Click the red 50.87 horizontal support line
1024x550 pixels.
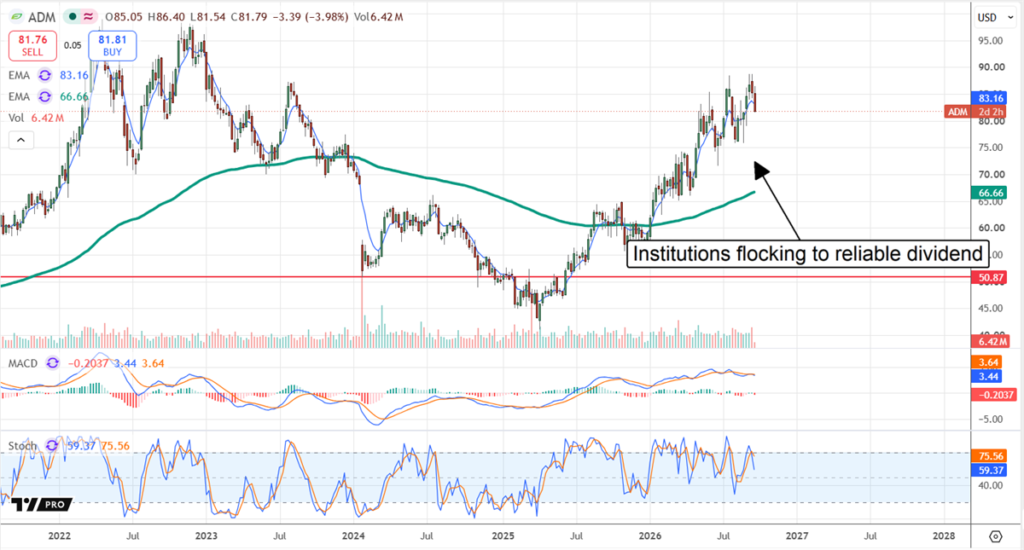point(486,277)
